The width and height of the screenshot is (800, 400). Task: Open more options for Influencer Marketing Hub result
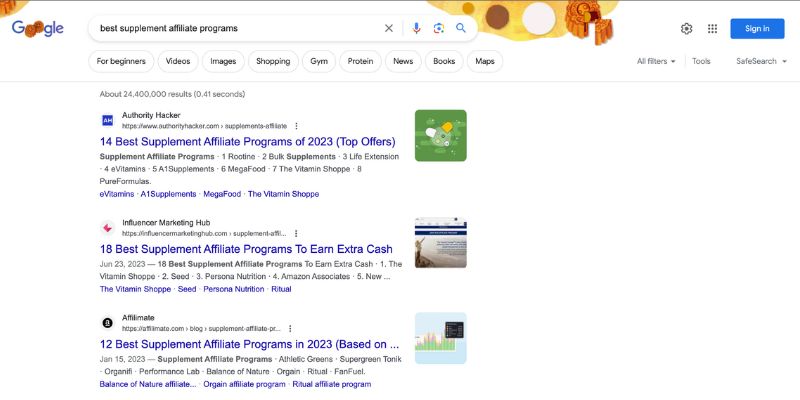[x=296, y=234]
